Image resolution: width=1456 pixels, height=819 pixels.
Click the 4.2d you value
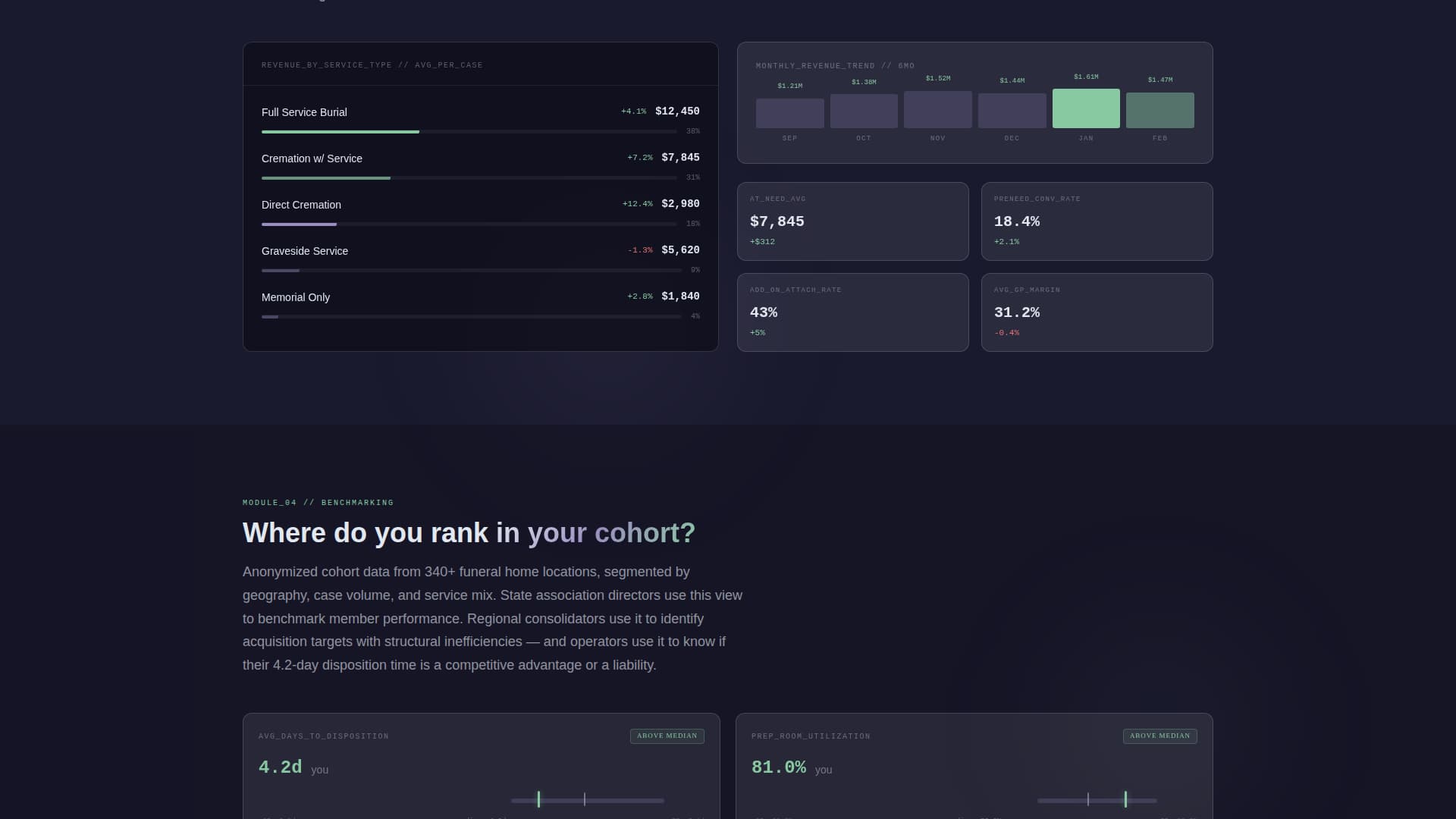pos(293,767)
